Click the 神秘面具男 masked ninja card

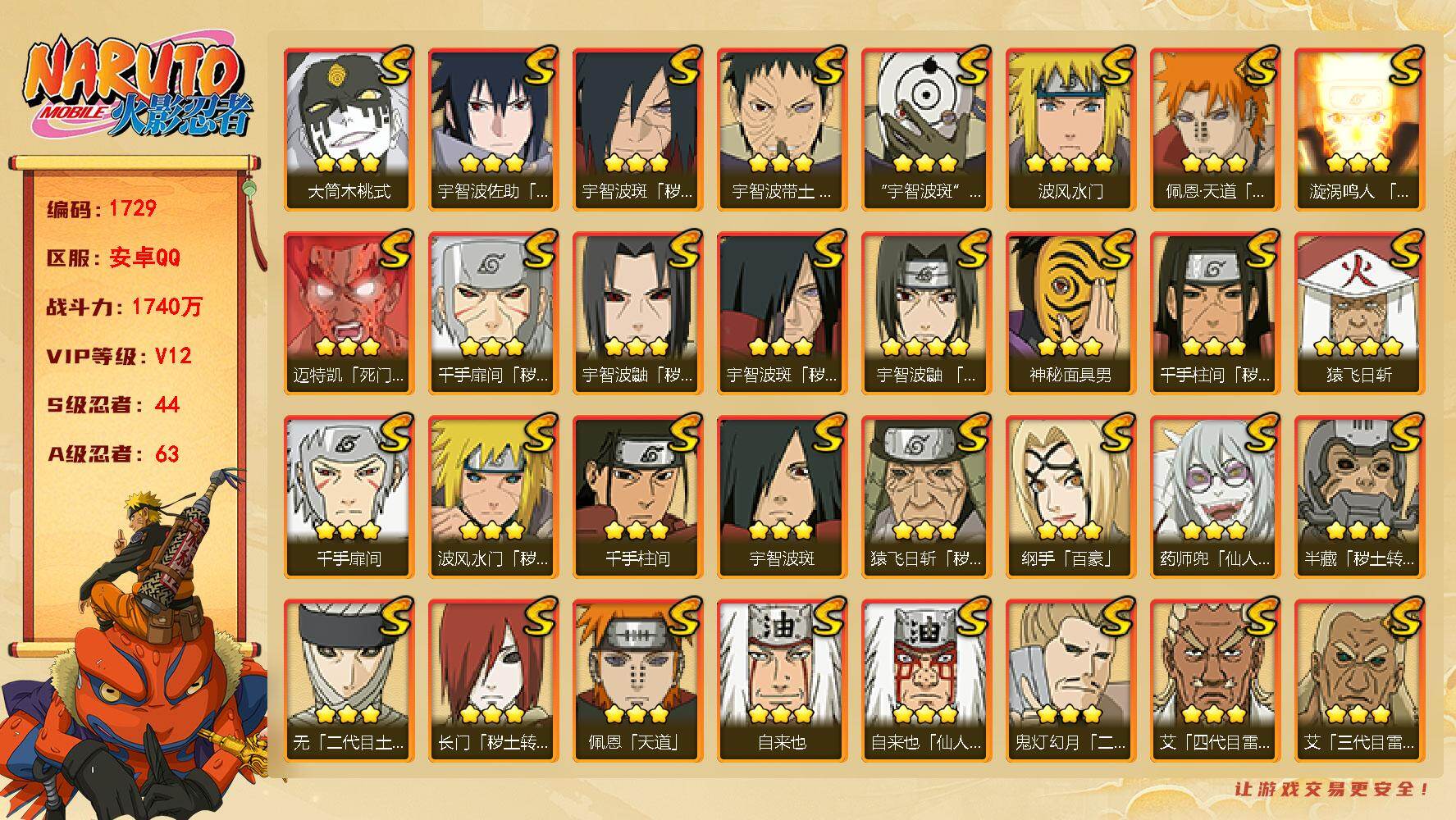click(x=1070, y=313)
